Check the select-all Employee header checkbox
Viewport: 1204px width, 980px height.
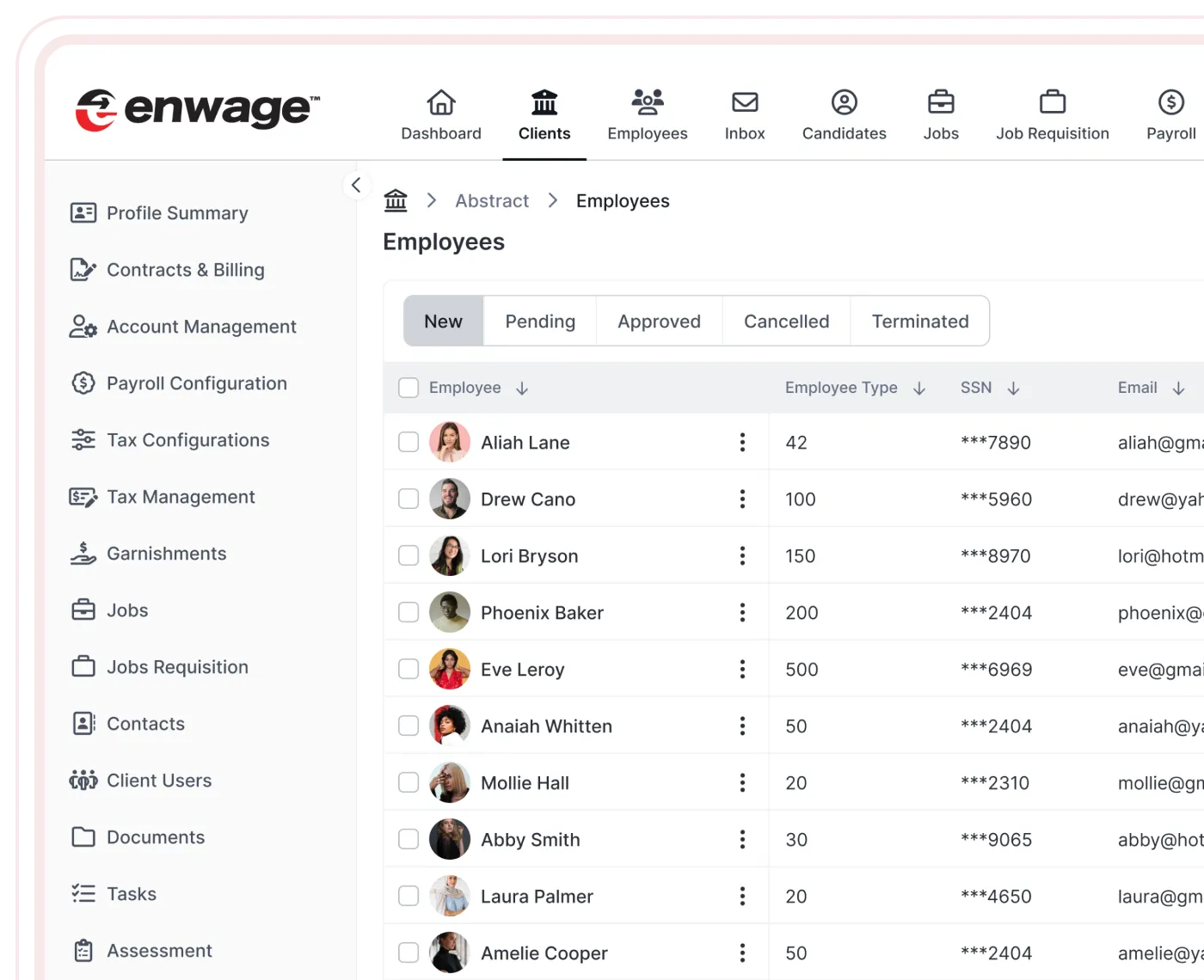coord(408,388)
